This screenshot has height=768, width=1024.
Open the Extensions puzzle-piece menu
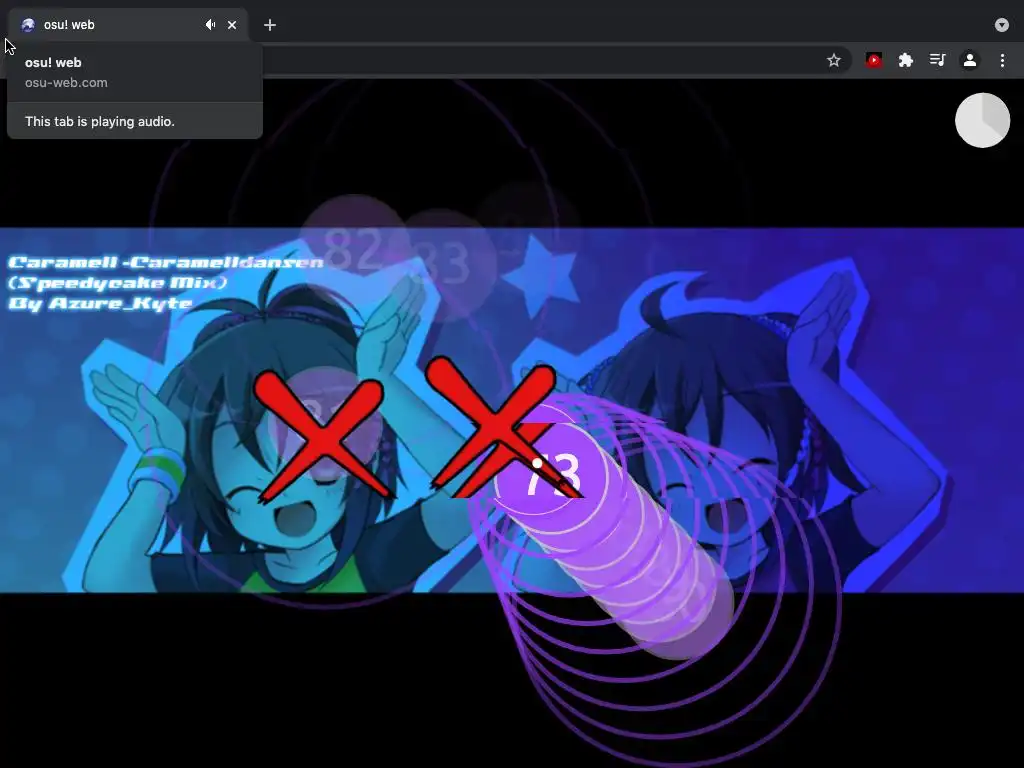coord(905,61)
